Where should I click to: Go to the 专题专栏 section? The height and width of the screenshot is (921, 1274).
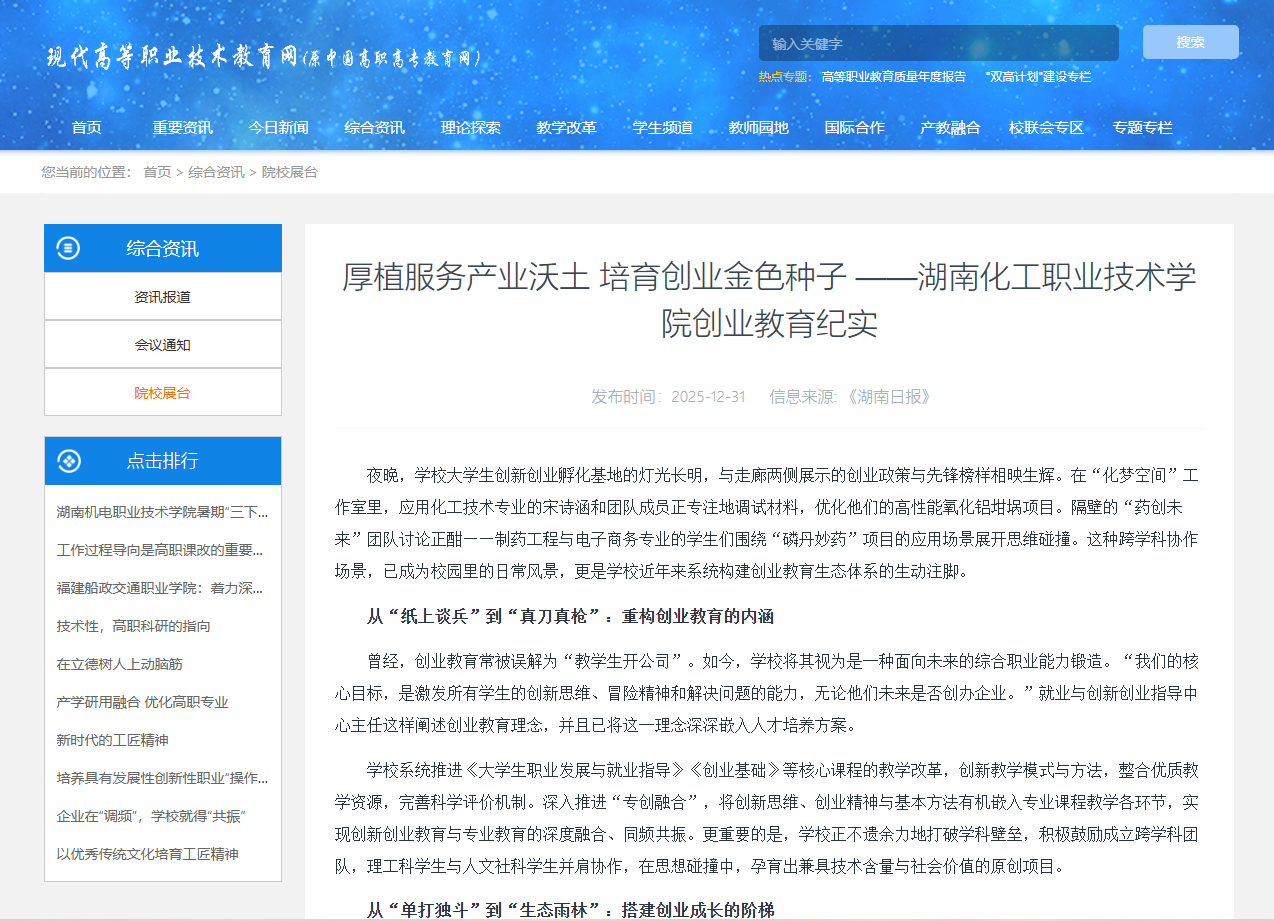coord(1144,127)
